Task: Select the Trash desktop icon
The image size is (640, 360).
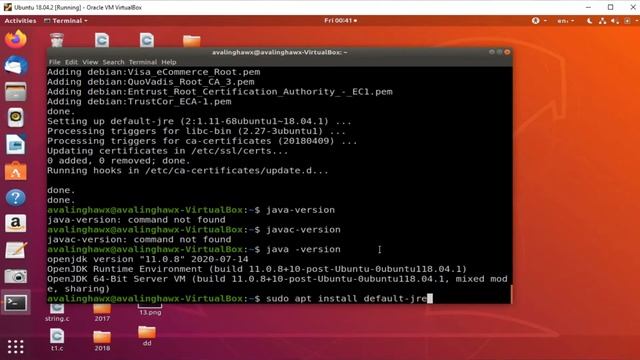Action: (x=57, y=40)
